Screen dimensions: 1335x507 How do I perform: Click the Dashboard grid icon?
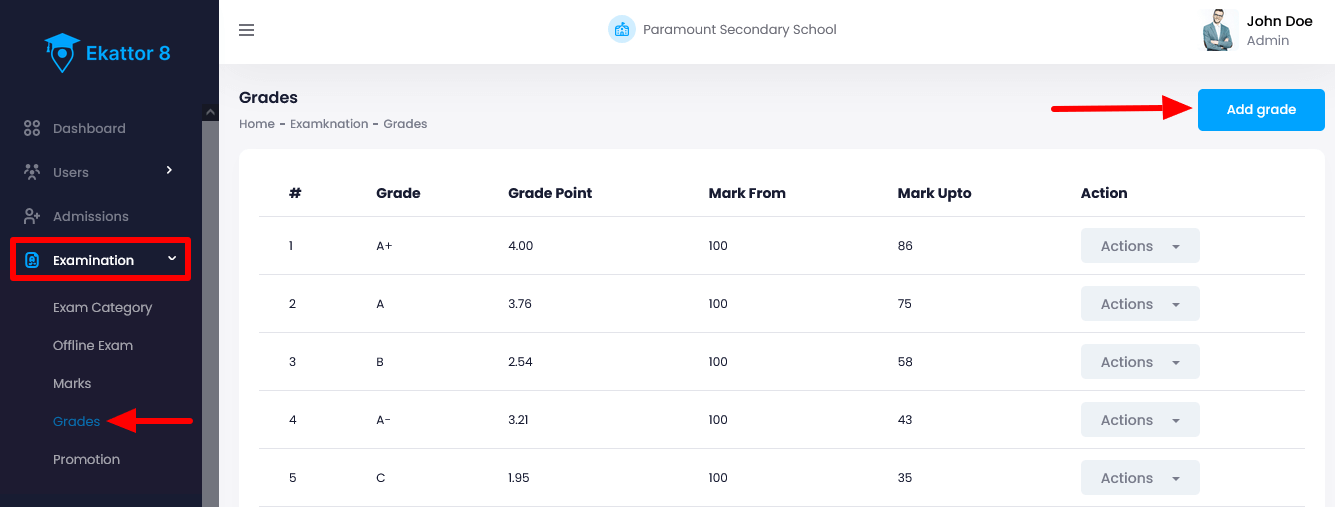click(32, 128)
